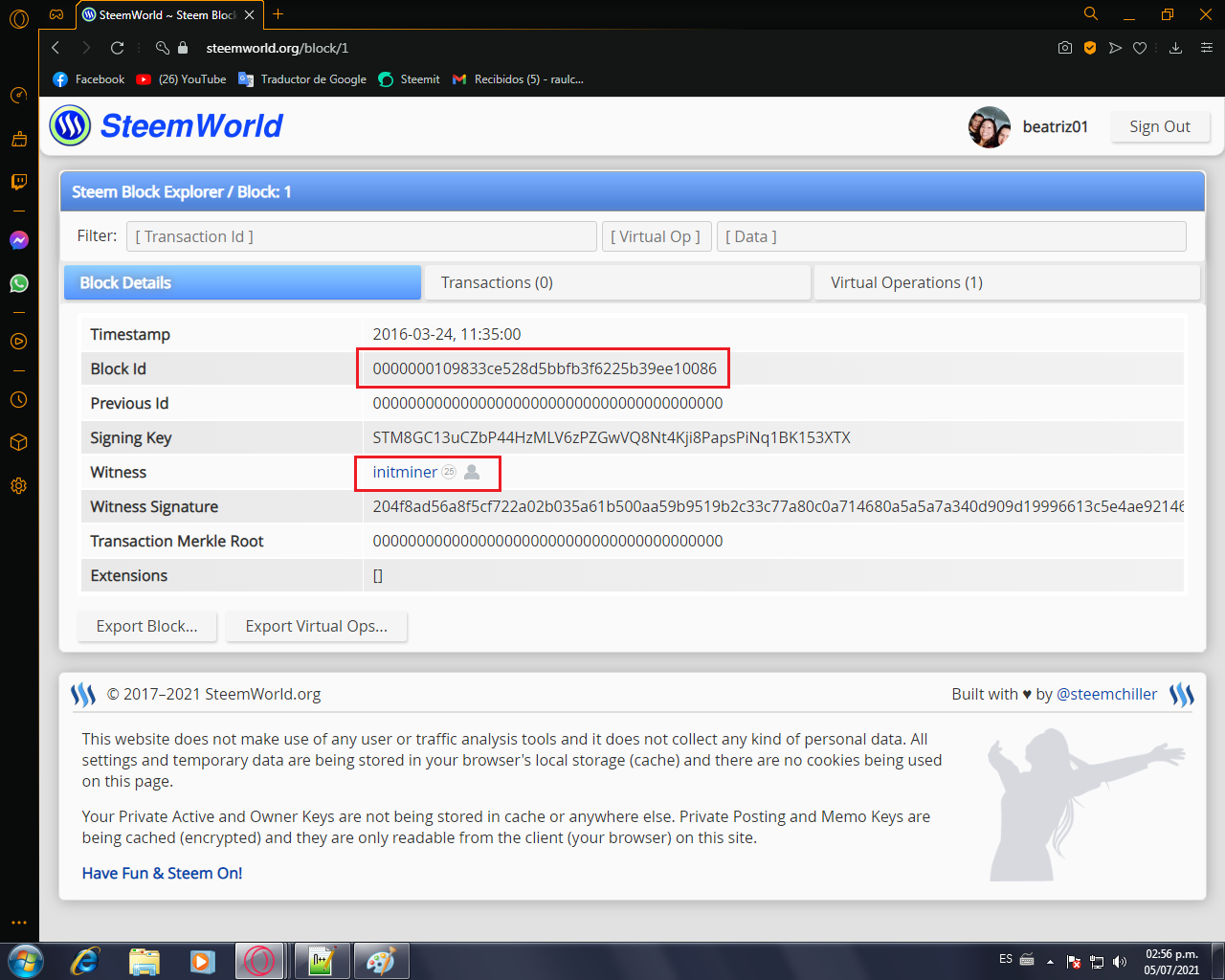1225x980 pixels.
Task: Open WhatsApp in the sidebar
Action: pos(18,283)
